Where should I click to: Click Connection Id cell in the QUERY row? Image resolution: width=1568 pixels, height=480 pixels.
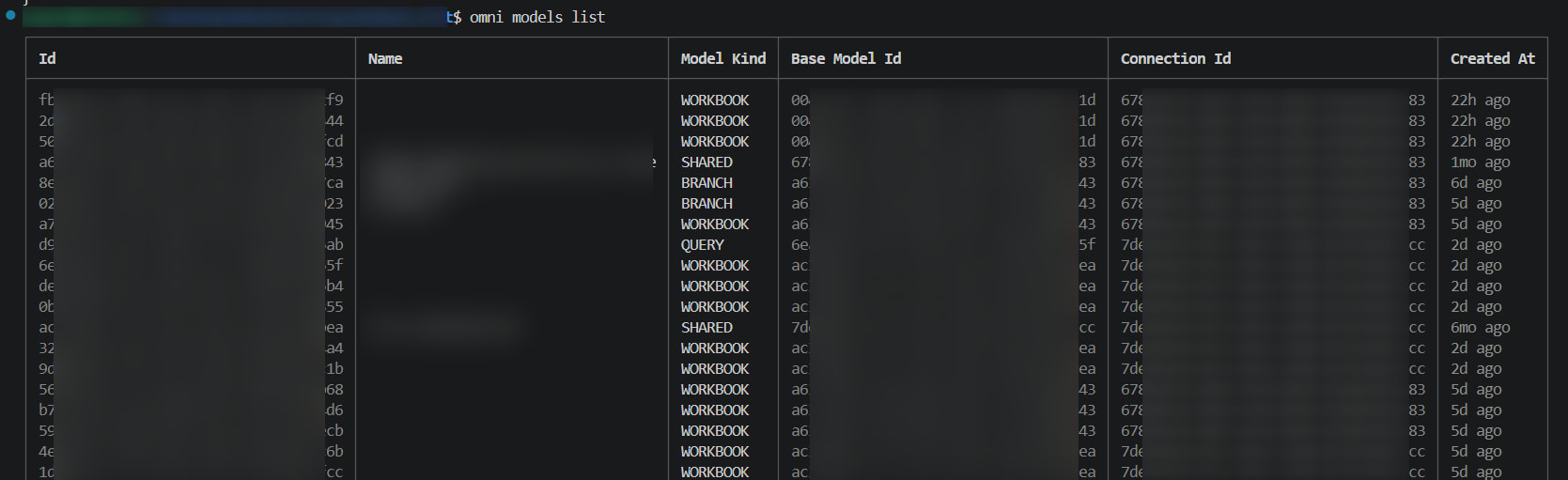click(x=1273, y=244)
